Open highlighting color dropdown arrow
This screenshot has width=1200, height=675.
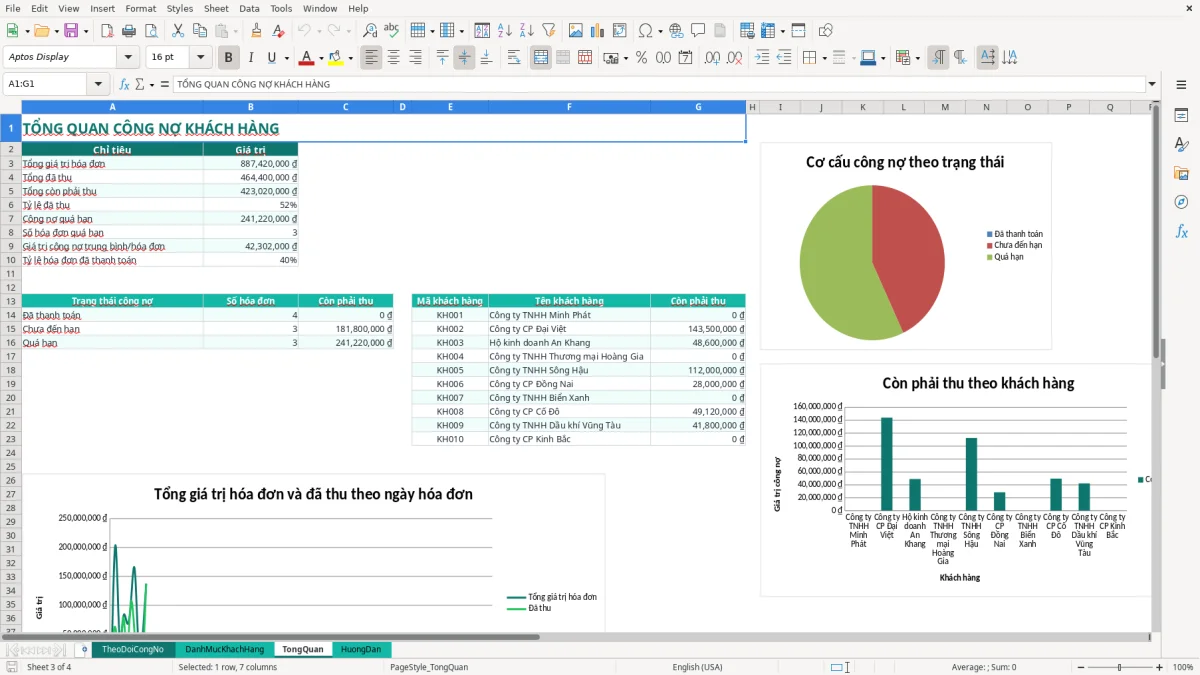pyautogui.click(x=350, y=58)
